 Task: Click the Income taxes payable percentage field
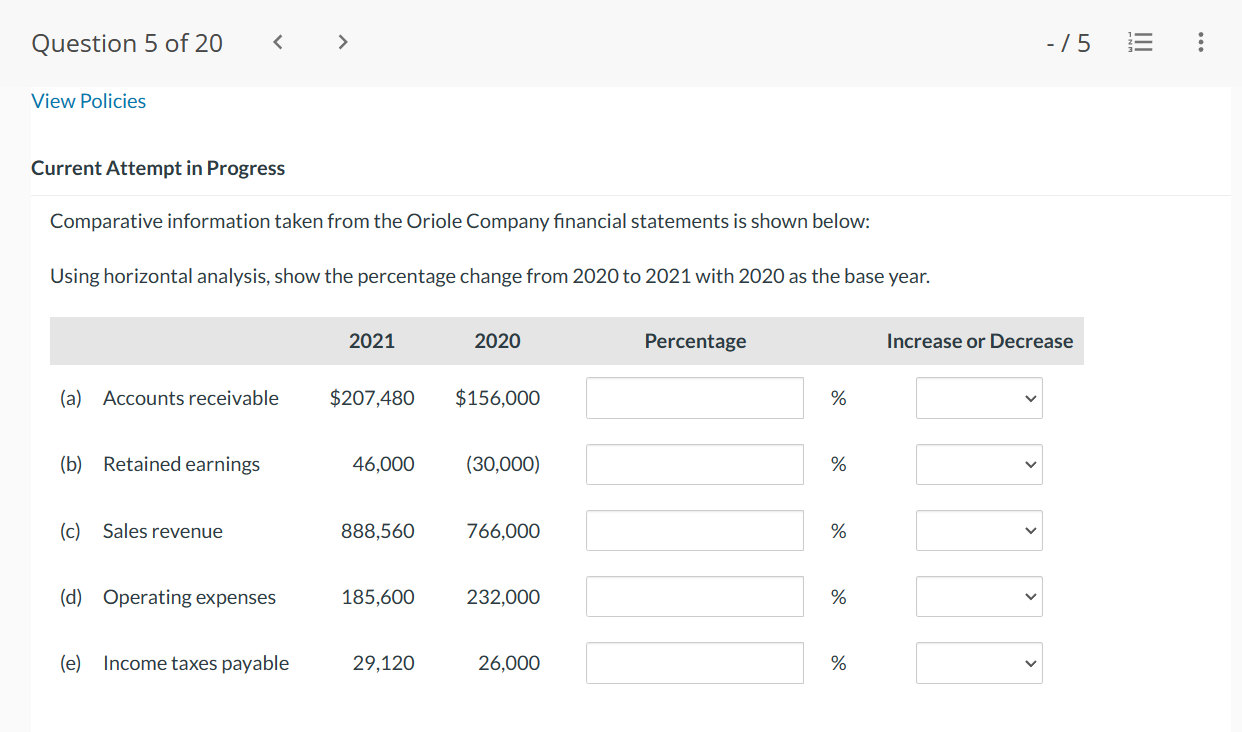pyautogui.click(x=694, y=663)
